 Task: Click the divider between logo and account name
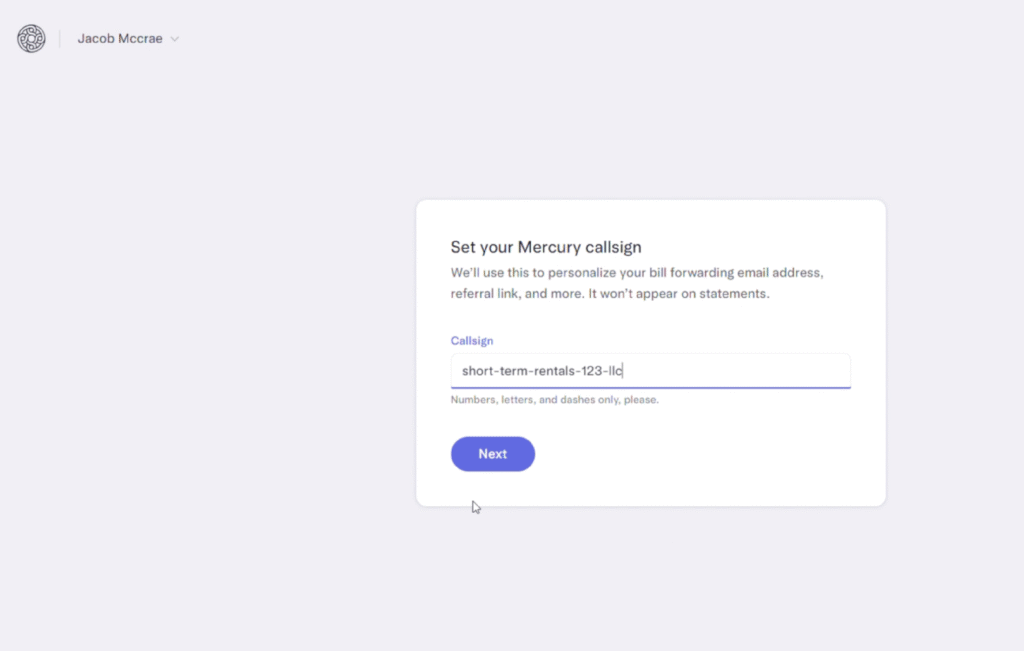click(x=60, y=39)
